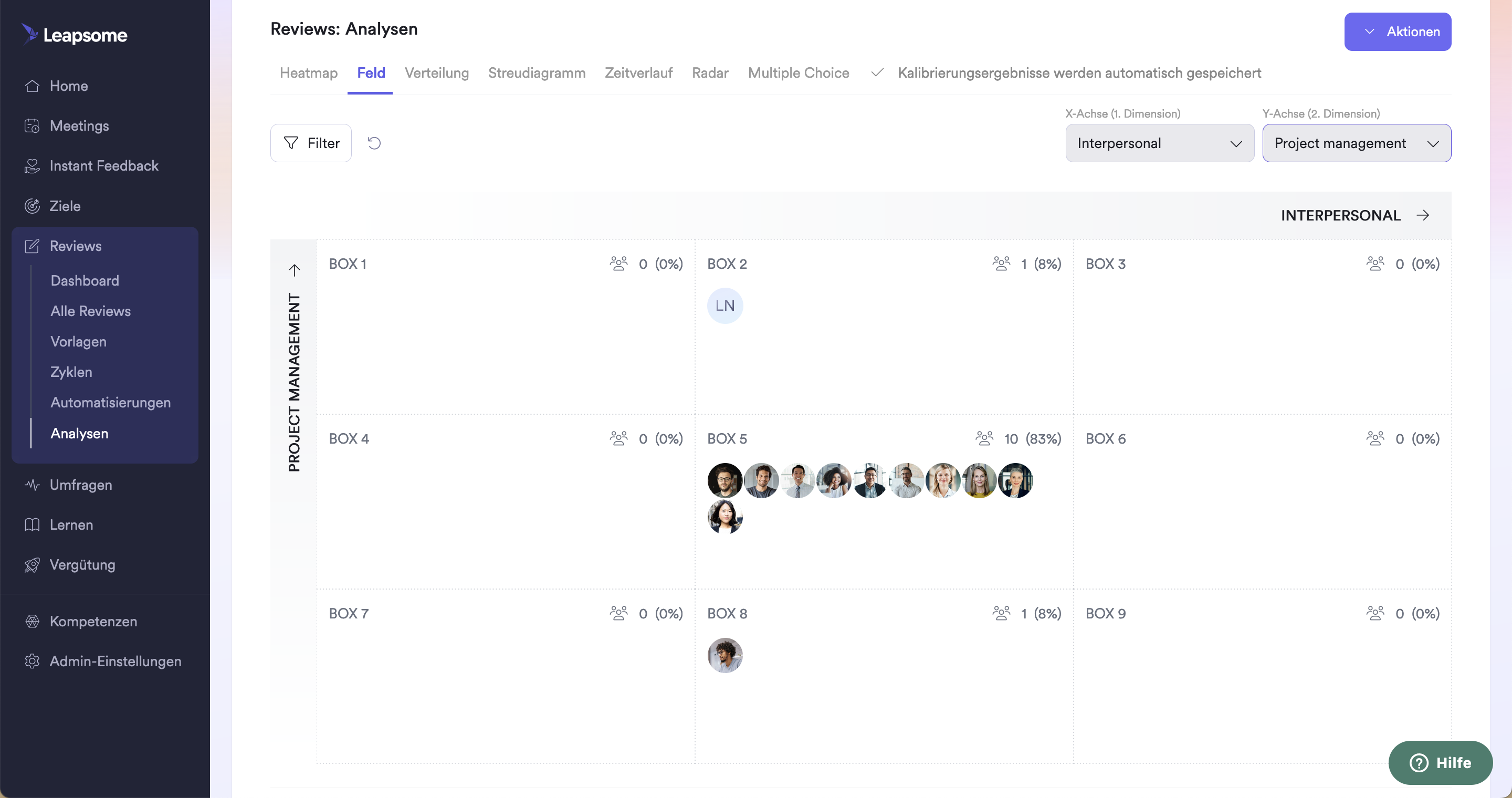The width and height of the screenshot is (1512, 798).
Task: Click the Kalibrierungsergebnisse auto-save notice
Action: pos(1079,73)
